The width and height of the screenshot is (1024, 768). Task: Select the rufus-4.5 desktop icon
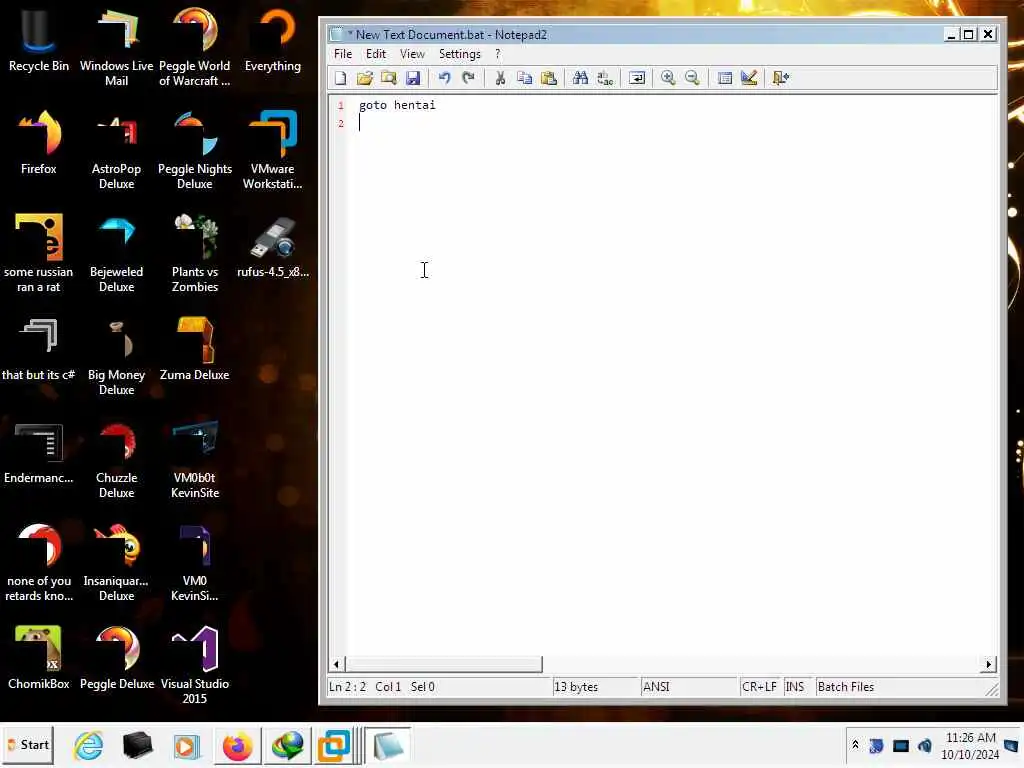272,247
